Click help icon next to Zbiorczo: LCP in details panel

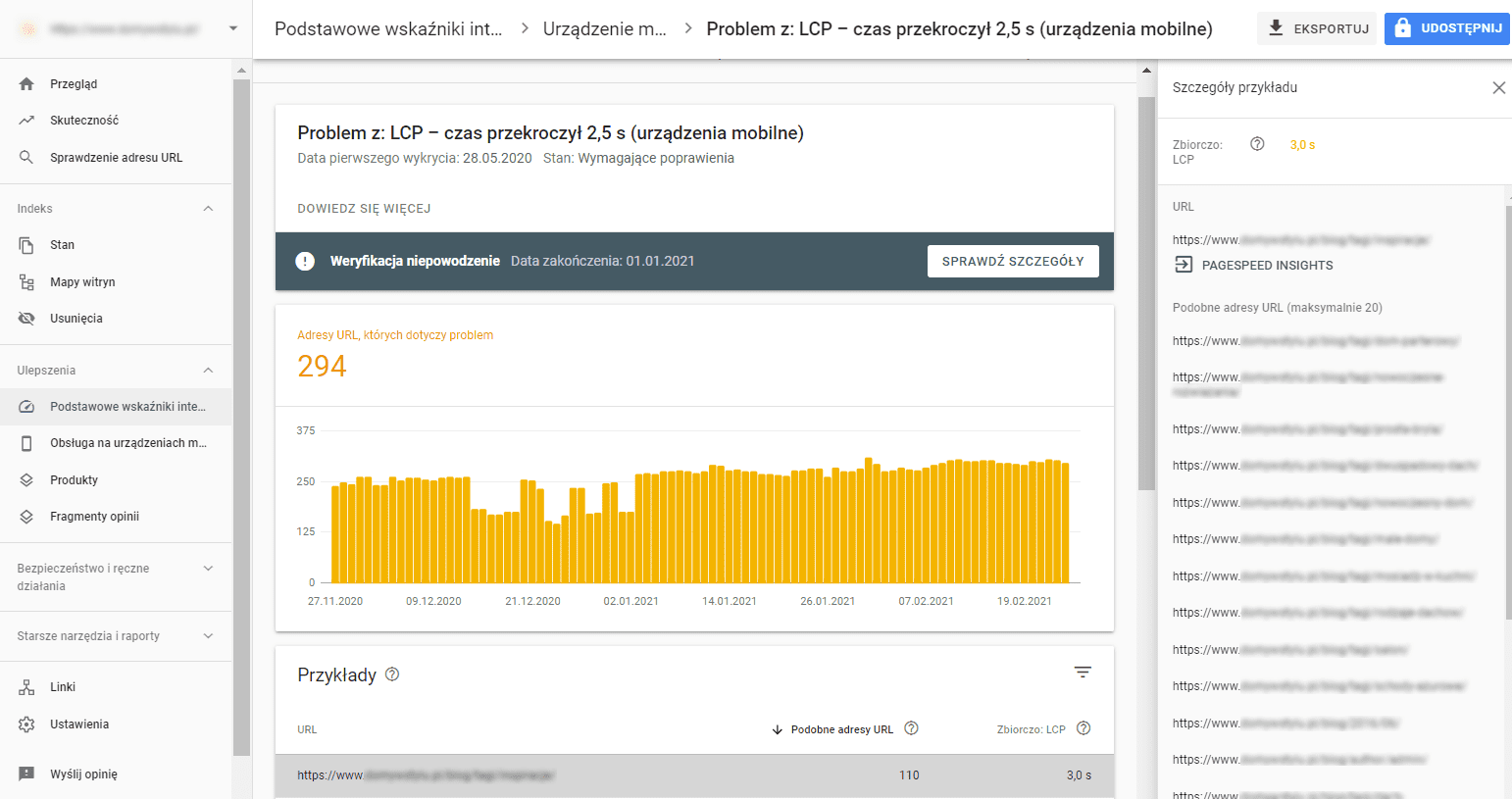(x=1257, y=144)
